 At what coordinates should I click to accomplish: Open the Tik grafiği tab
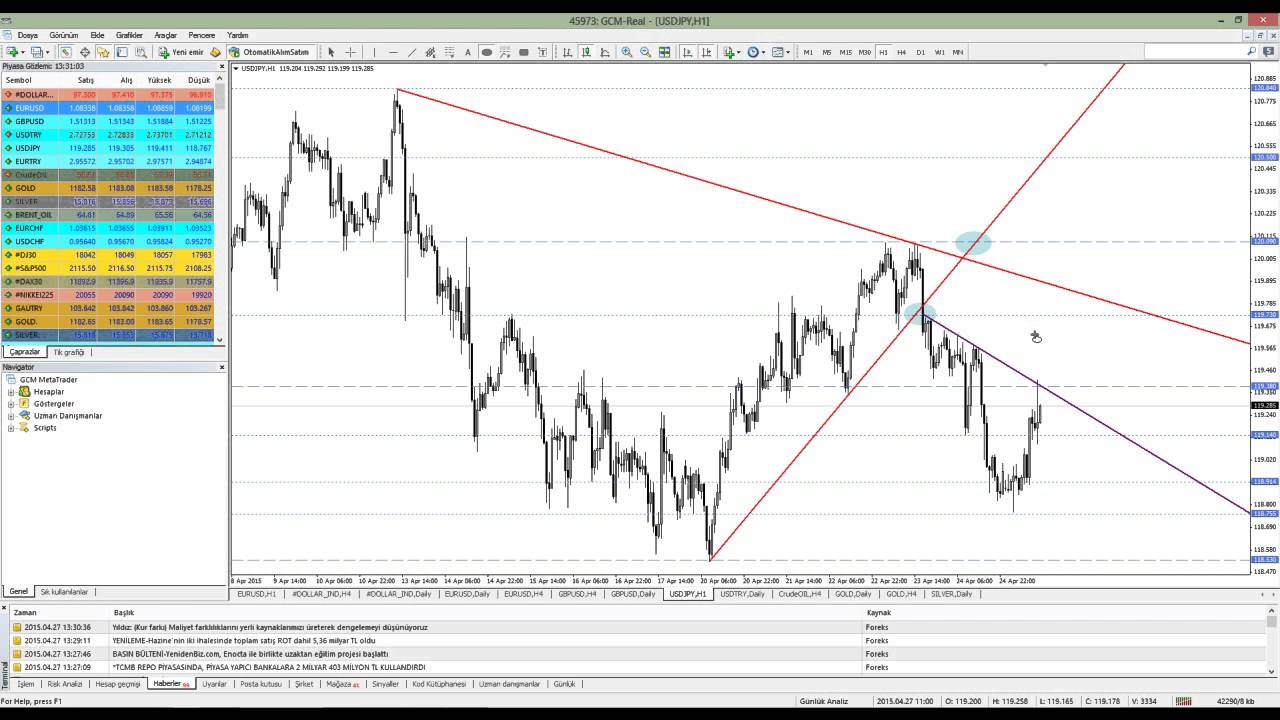[x=69, y=352]
